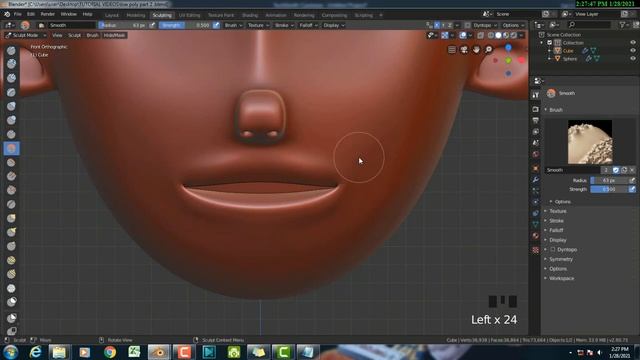This screenshot has height=360, width=640.
Task: Select the Mask brush tool
Action: 11,302
